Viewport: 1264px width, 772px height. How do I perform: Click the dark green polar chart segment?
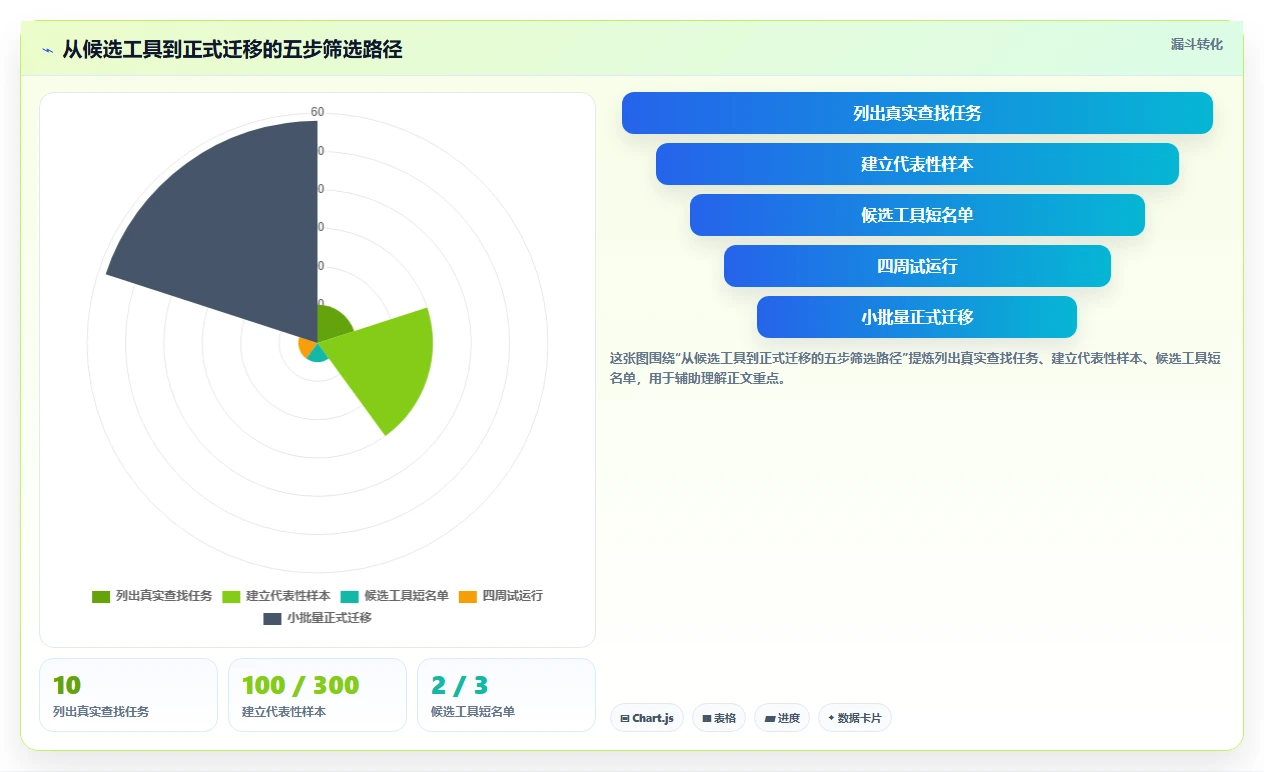click(334, 324)
